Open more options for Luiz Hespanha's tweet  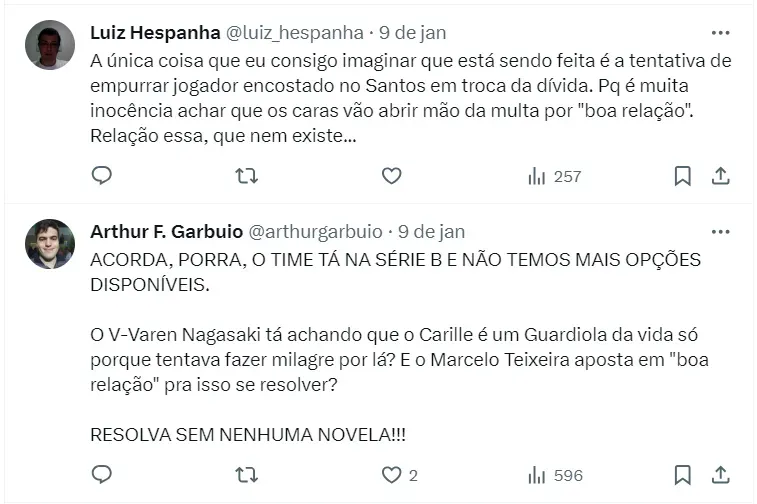719,32
